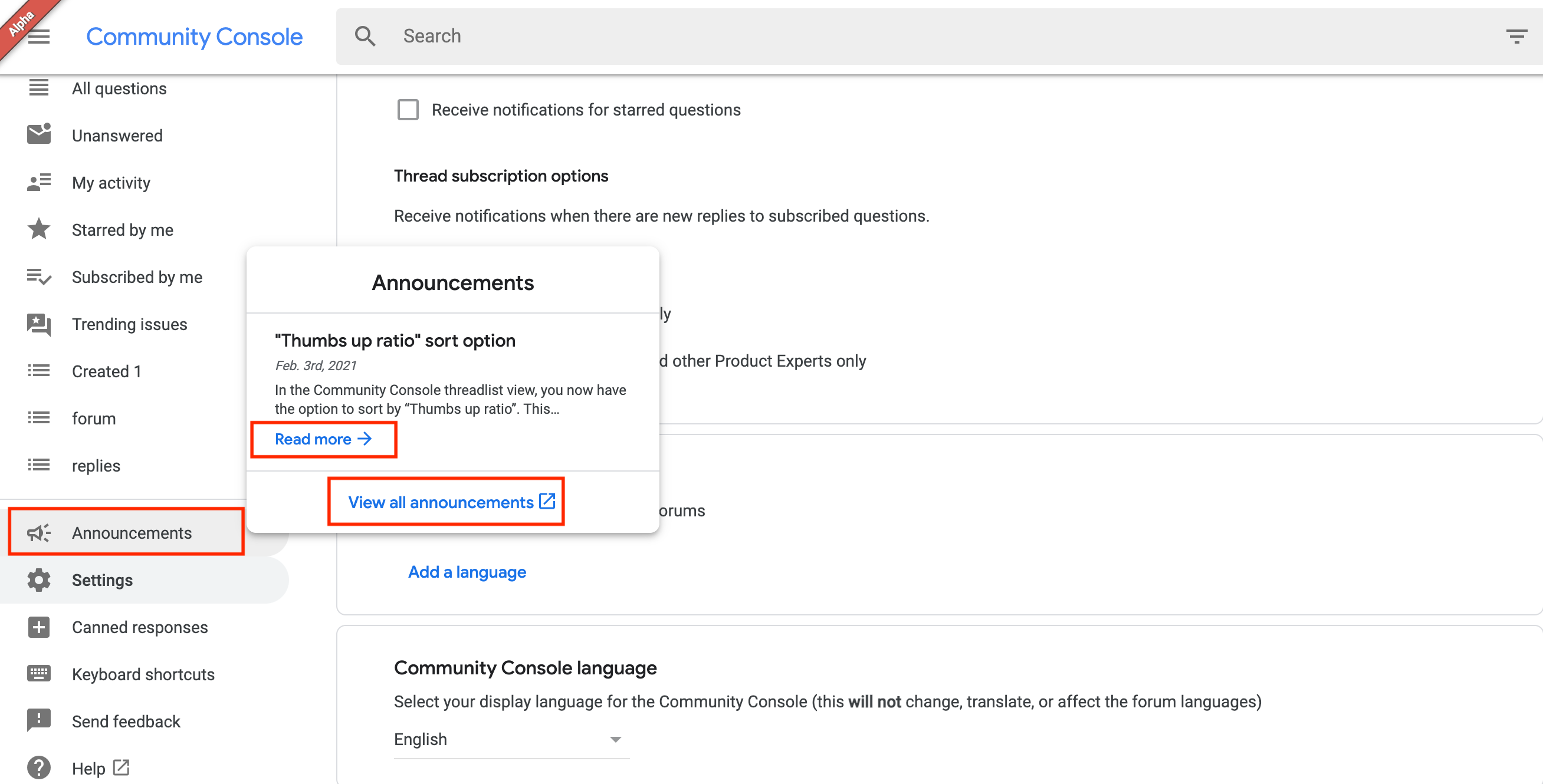1543x784 pixels.
Task: Click the Community Console title
Action: pyautogui.click(x=194, y=37)
